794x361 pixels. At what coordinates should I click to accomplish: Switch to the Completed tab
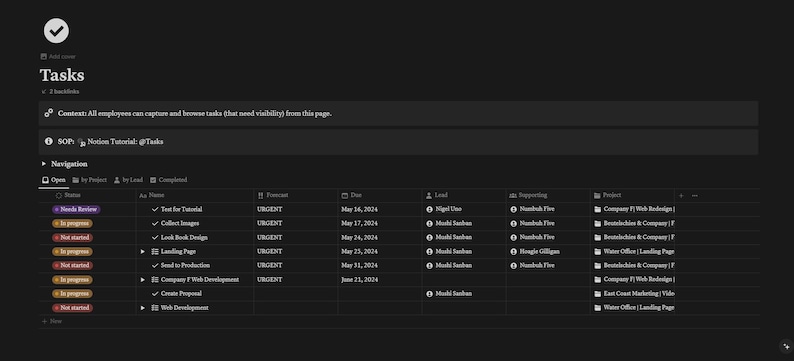(169, 180)
